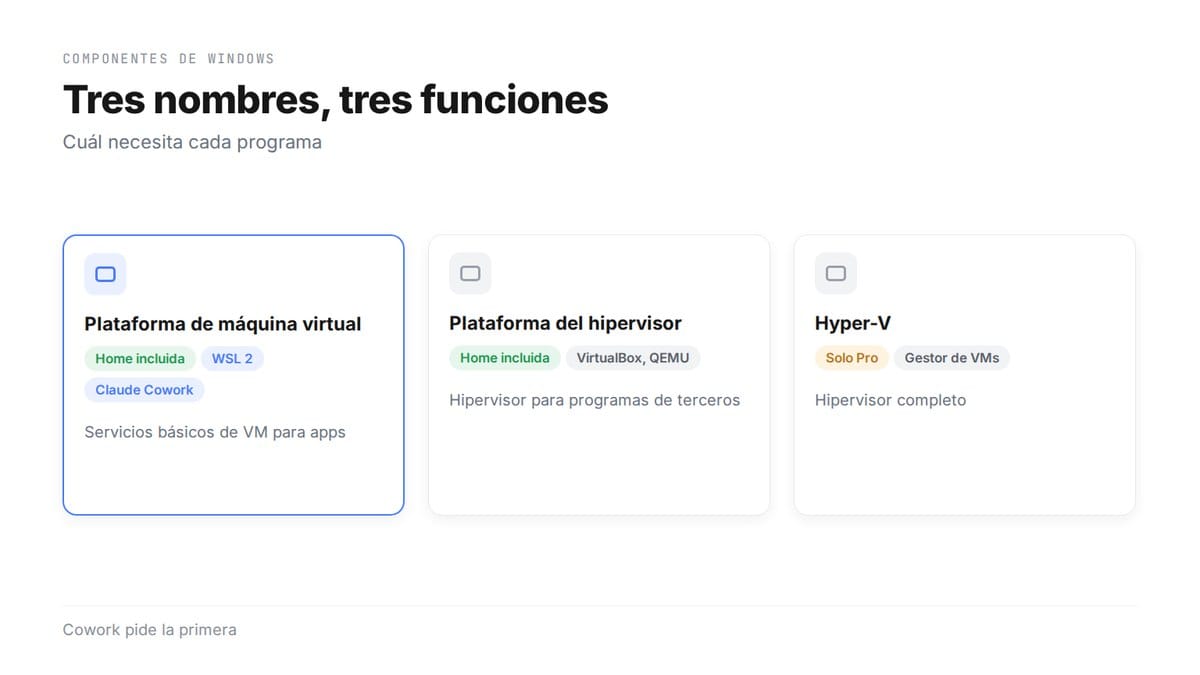1200x675 pixels.
Task: Click the icon on the Plataforma de máquina virtual card
Action: click(x=105, y=274)
